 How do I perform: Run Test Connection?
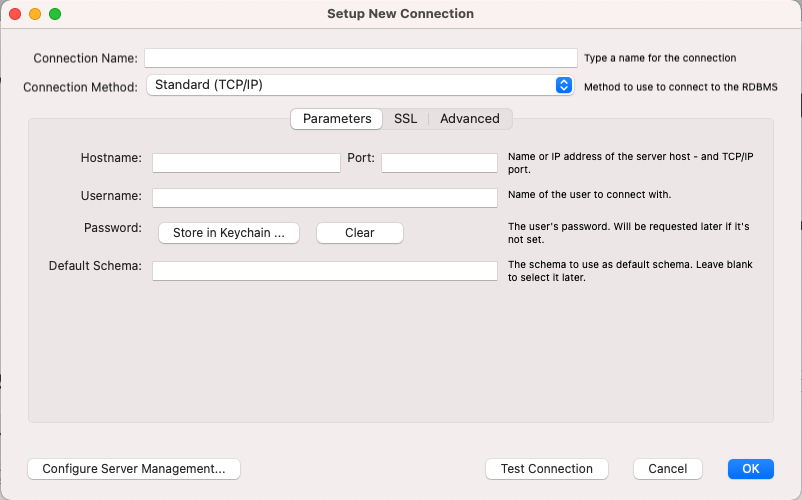[x=547, y=468]
